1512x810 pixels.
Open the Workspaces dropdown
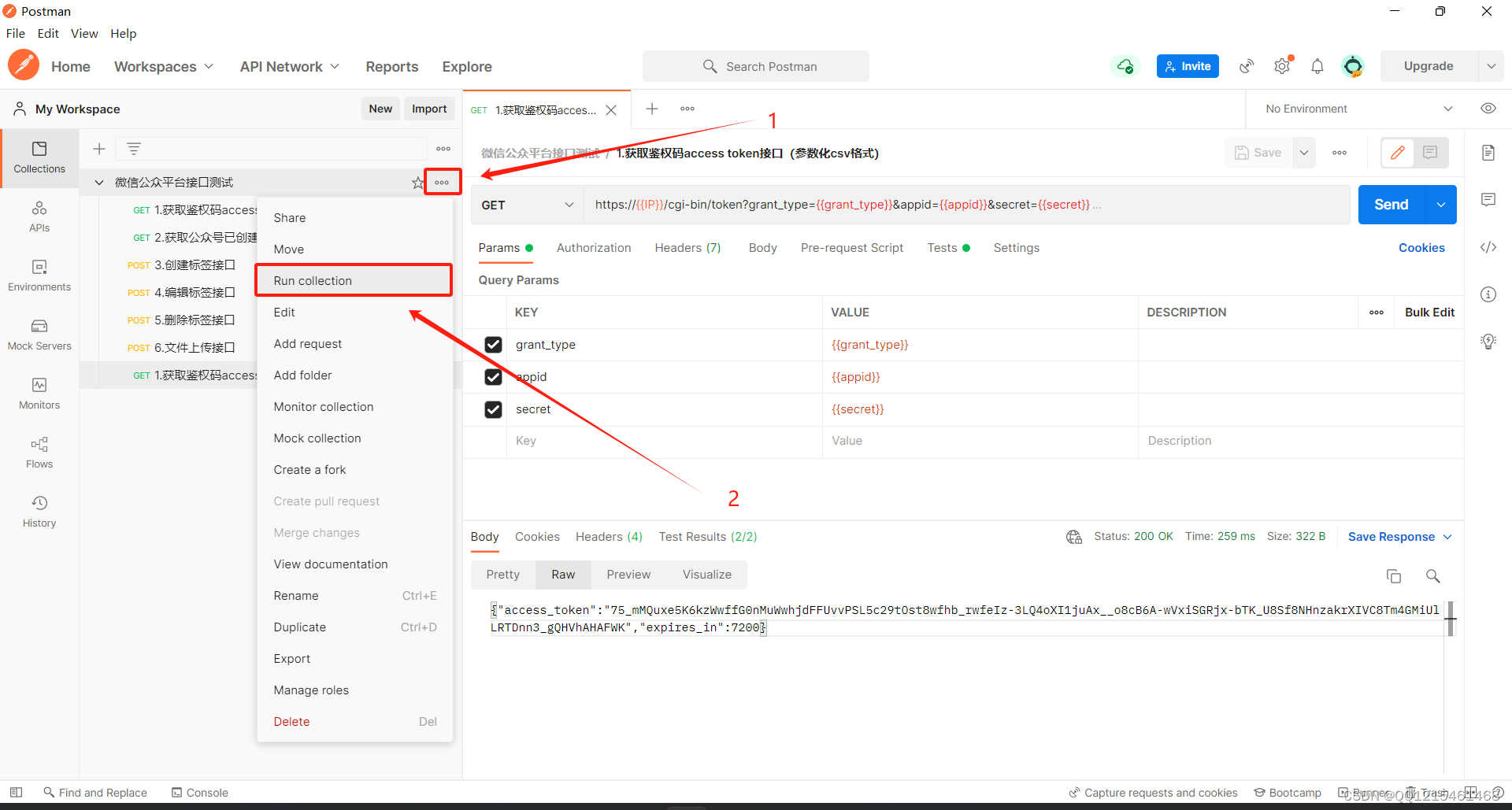[164, 67]
